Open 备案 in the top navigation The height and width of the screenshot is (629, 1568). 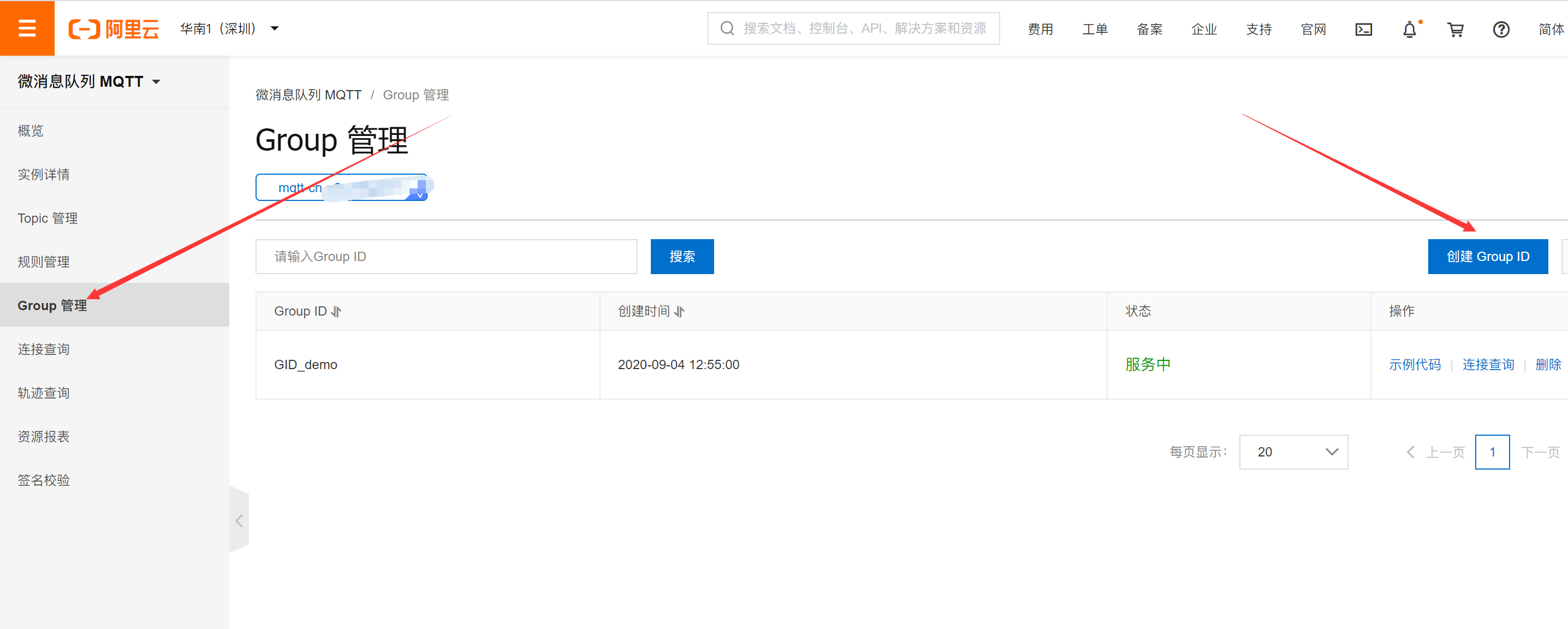[1149, 29]
